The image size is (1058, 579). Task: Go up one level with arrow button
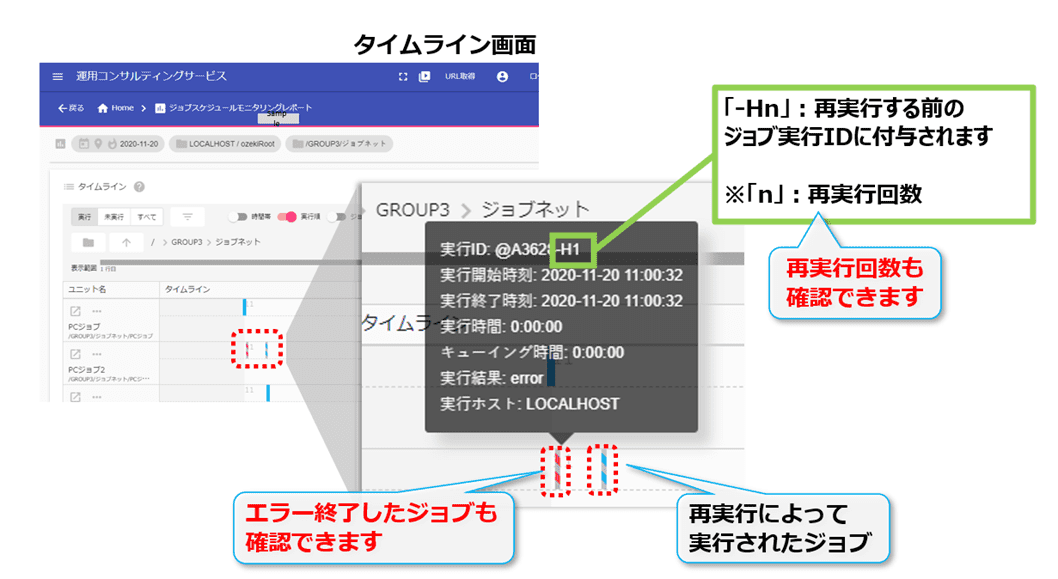126,242
